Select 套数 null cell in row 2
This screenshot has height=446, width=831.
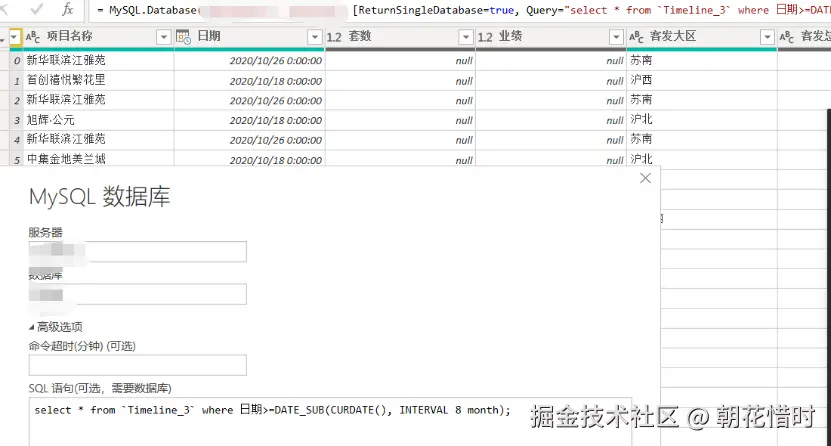[x=400, y=101]
